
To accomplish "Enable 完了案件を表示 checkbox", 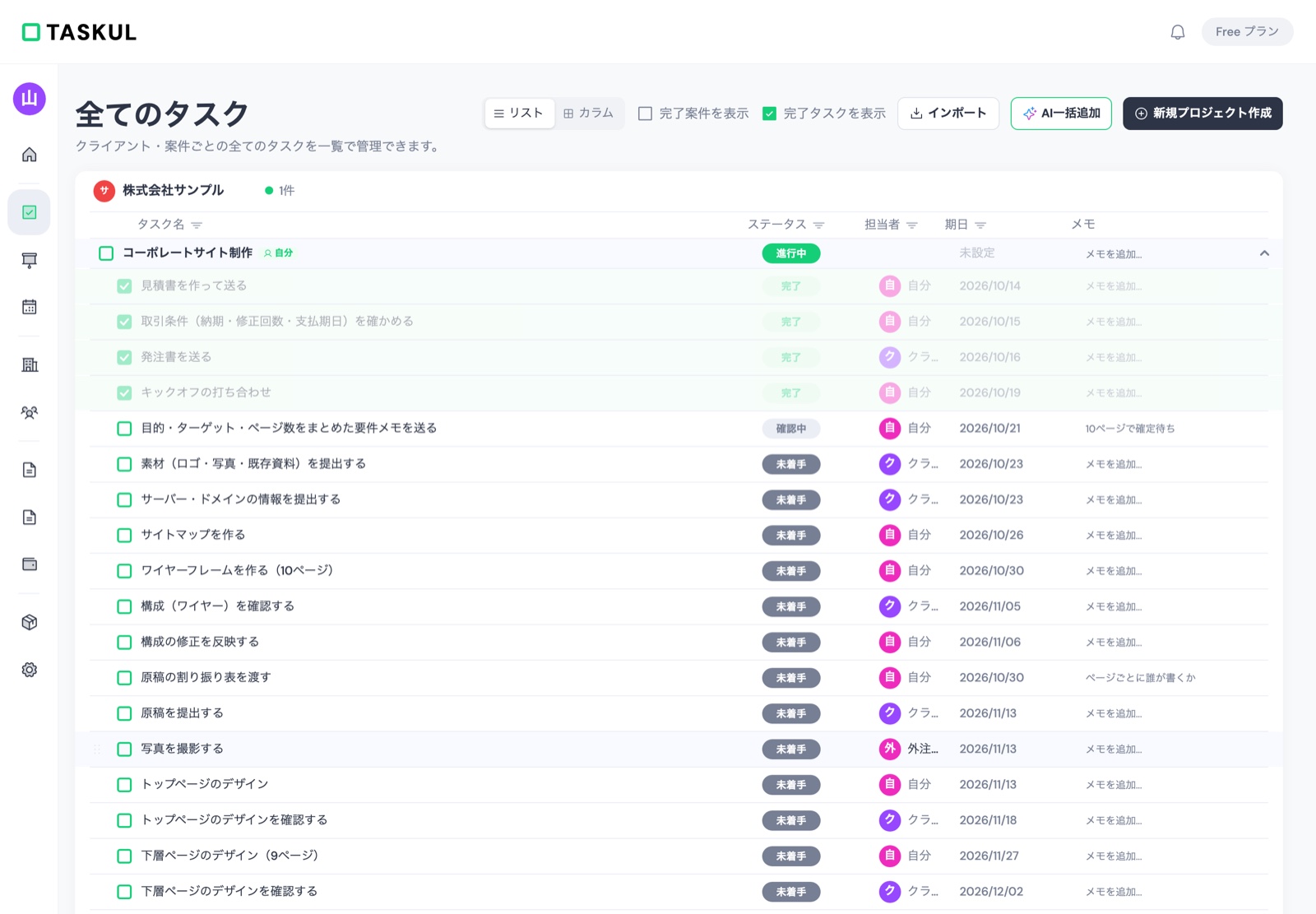I will 646,114.
